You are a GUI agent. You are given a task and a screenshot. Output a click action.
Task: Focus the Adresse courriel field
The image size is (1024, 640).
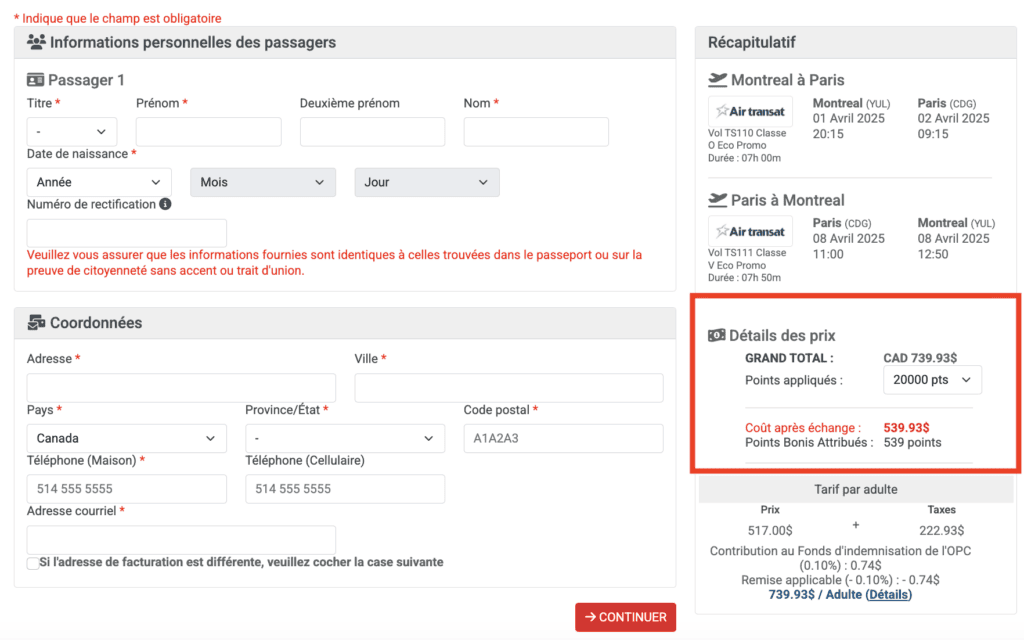[x=181, y=540]
